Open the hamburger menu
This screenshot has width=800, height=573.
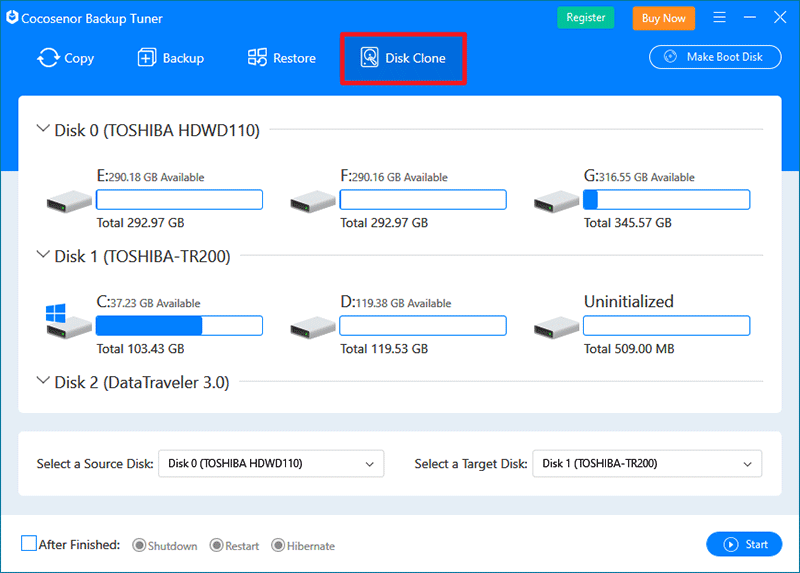pyautogui.click(x=719, y=17)
